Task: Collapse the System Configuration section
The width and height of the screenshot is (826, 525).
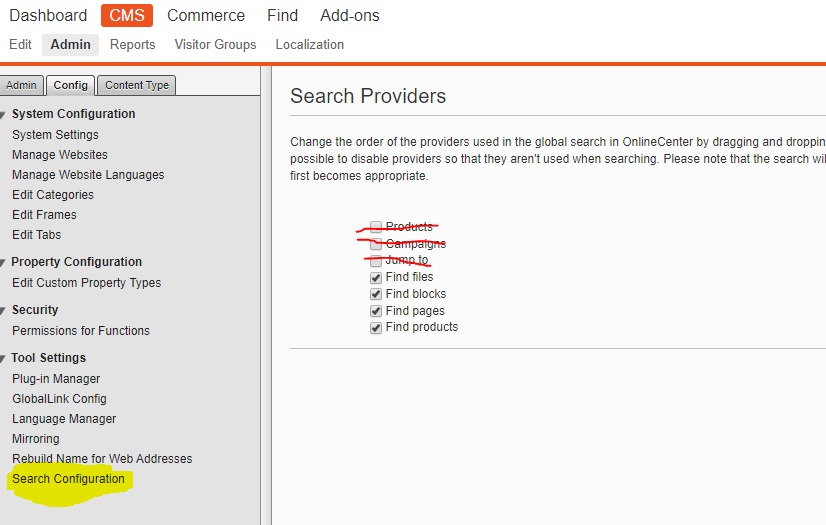Action: [x=4, y=114]
